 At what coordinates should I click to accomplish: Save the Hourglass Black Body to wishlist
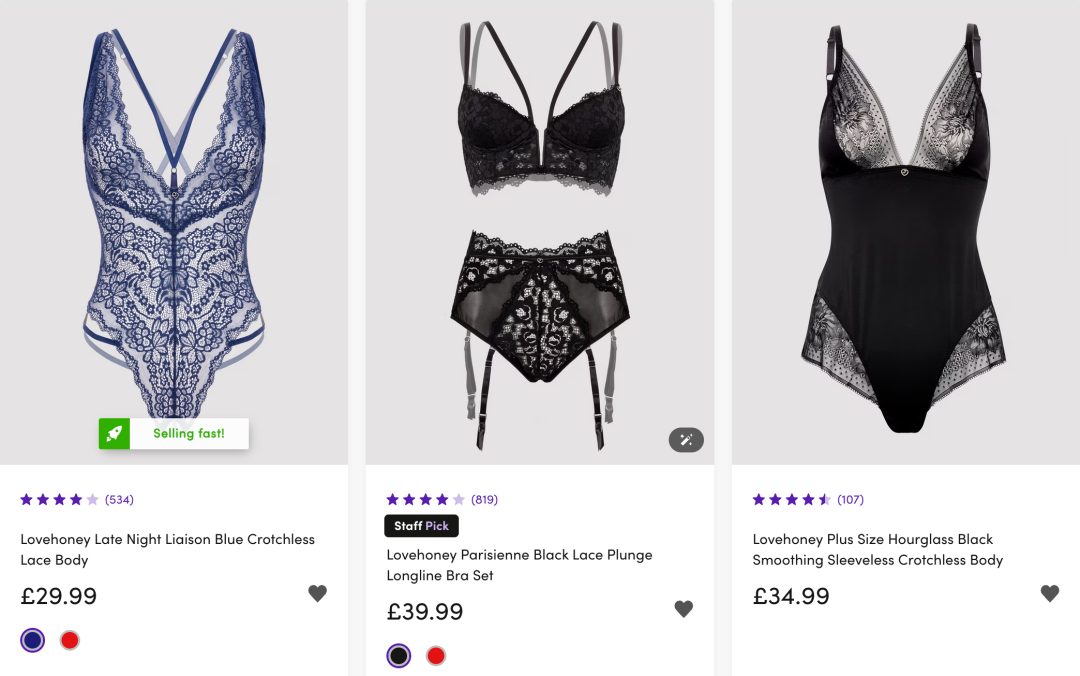coord(1049,593)
